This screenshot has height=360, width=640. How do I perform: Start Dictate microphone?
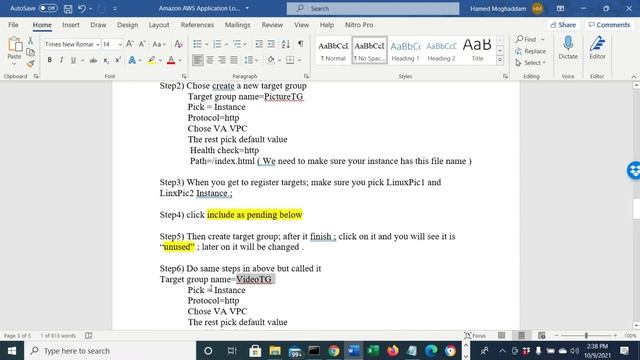point(568,48)
